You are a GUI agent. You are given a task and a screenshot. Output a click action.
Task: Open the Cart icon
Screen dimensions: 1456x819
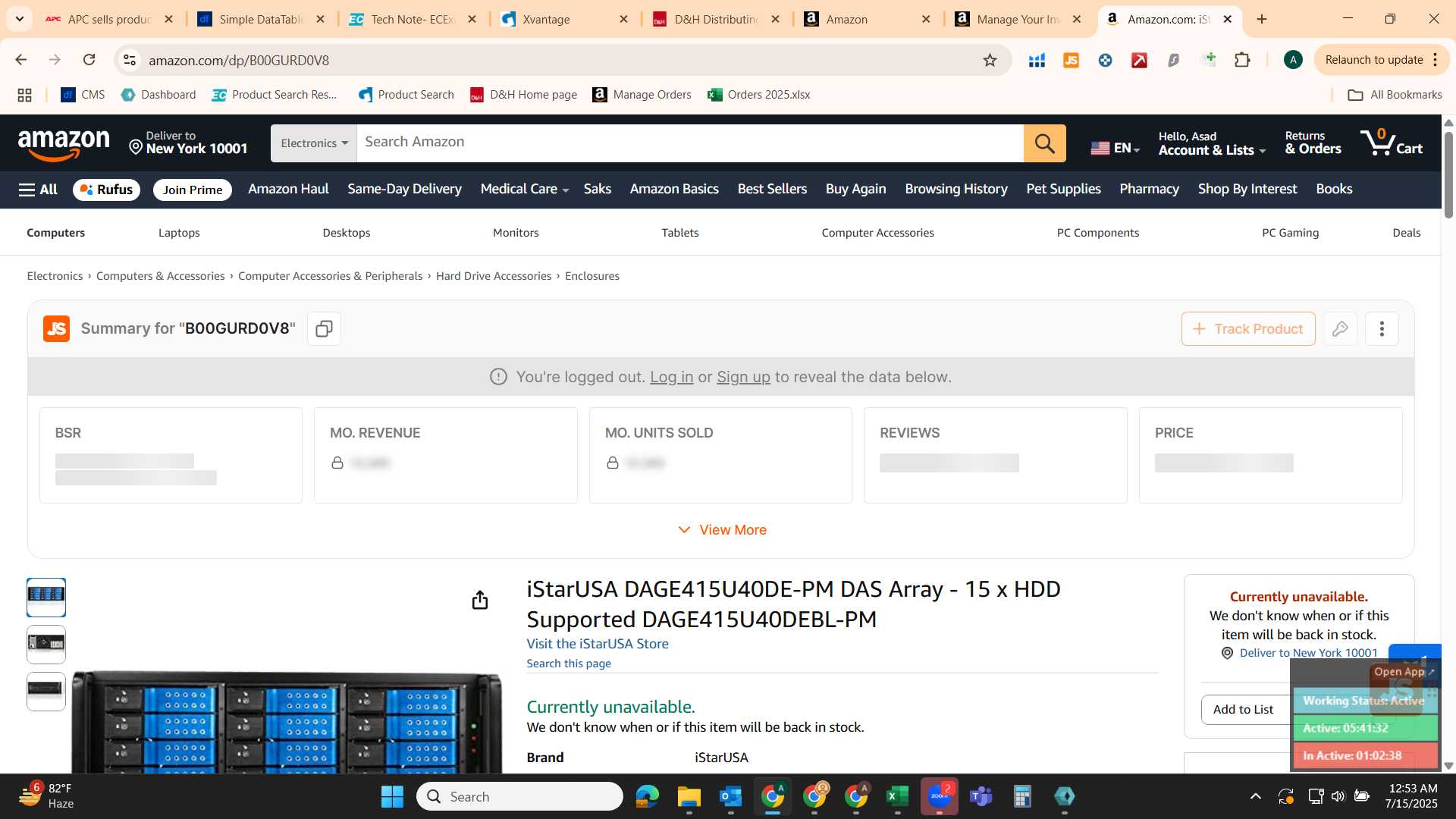1392,143
